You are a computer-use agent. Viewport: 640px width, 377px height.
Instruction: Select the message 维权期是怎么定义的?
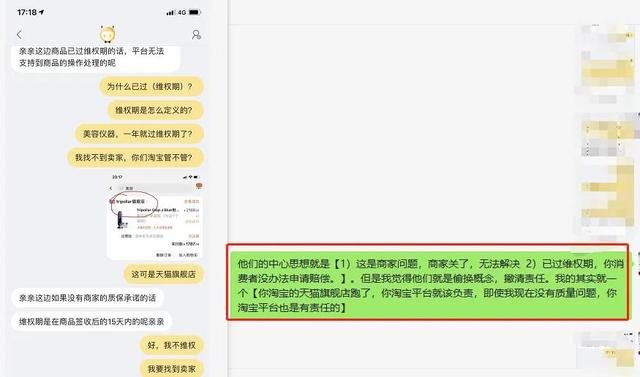(155, 110)
